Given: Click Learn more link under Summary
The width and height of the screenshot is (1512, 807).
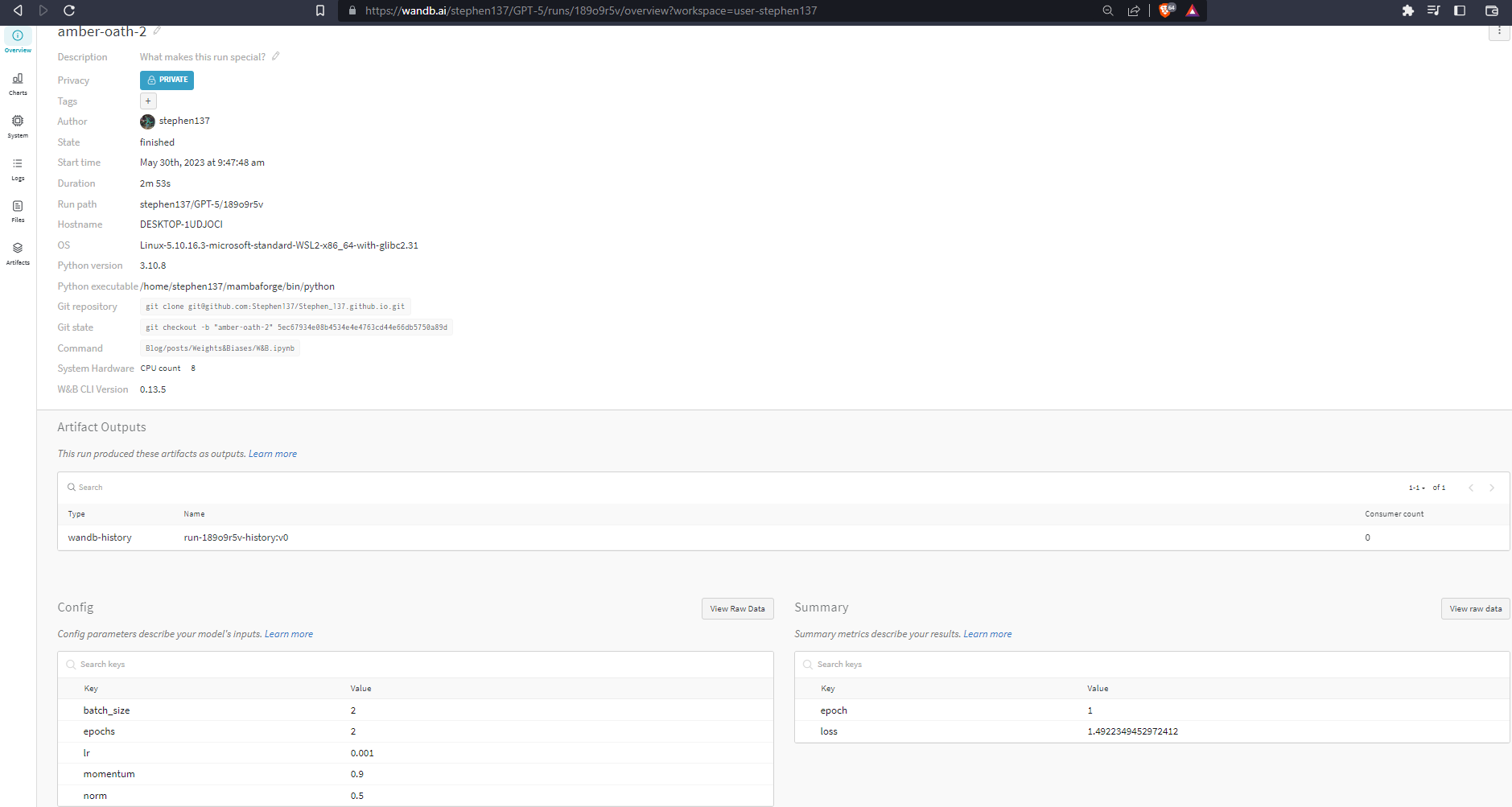Looking at the screenshot, I should (987, 634).
